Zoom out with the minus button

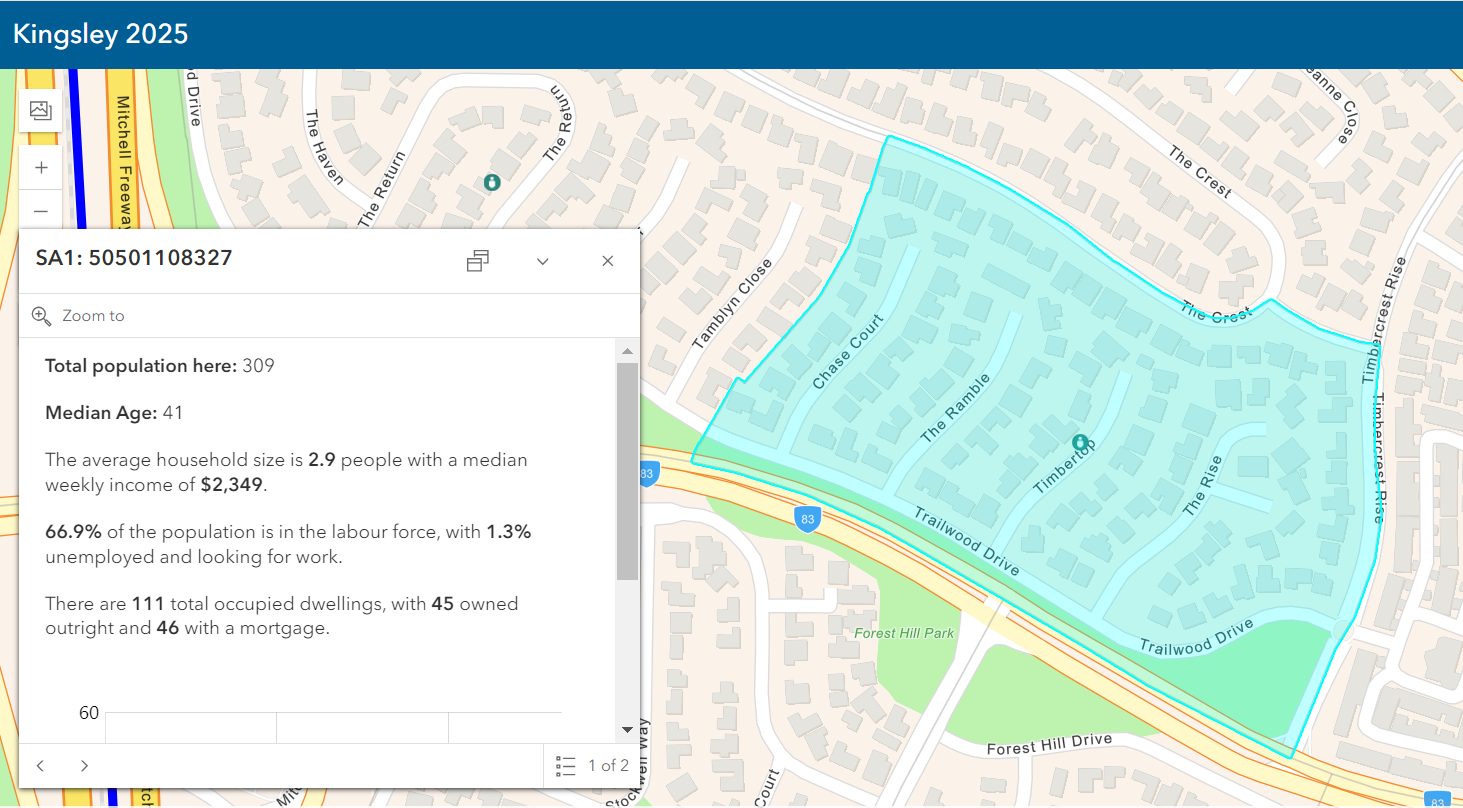tap(41, 210)
